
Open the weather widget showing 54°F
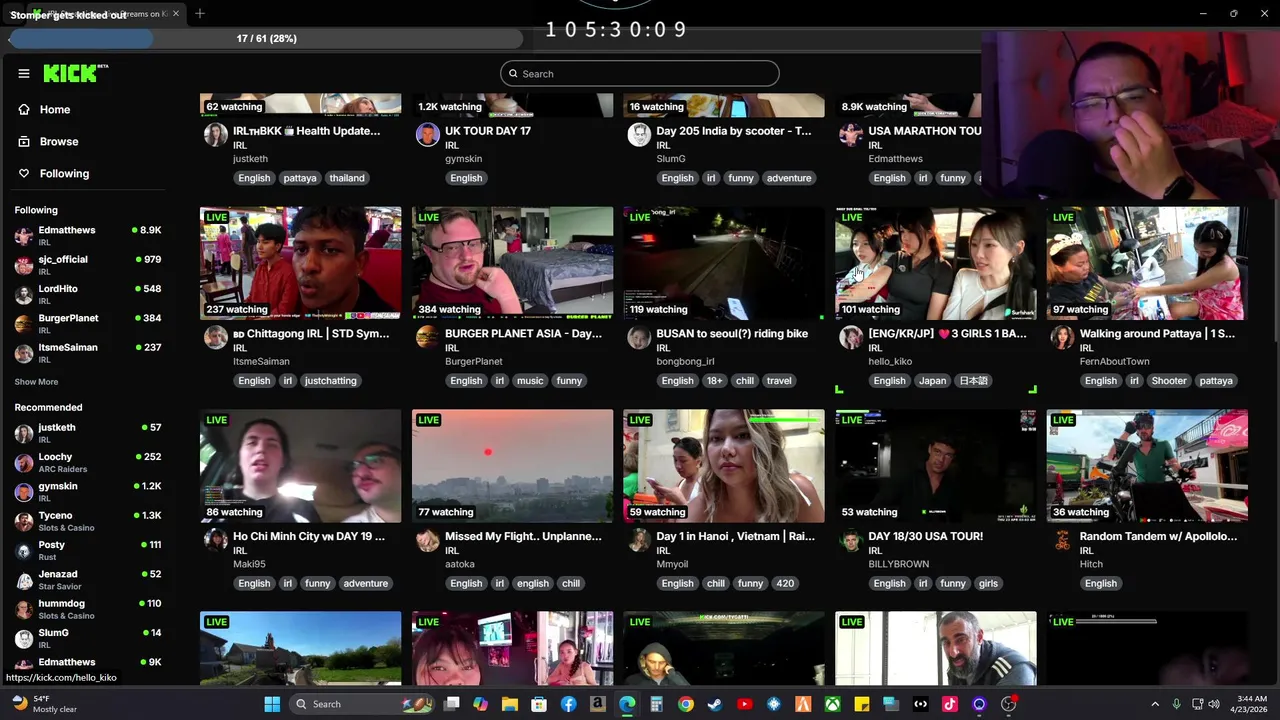pyautogui.click(x=42, y=704)
